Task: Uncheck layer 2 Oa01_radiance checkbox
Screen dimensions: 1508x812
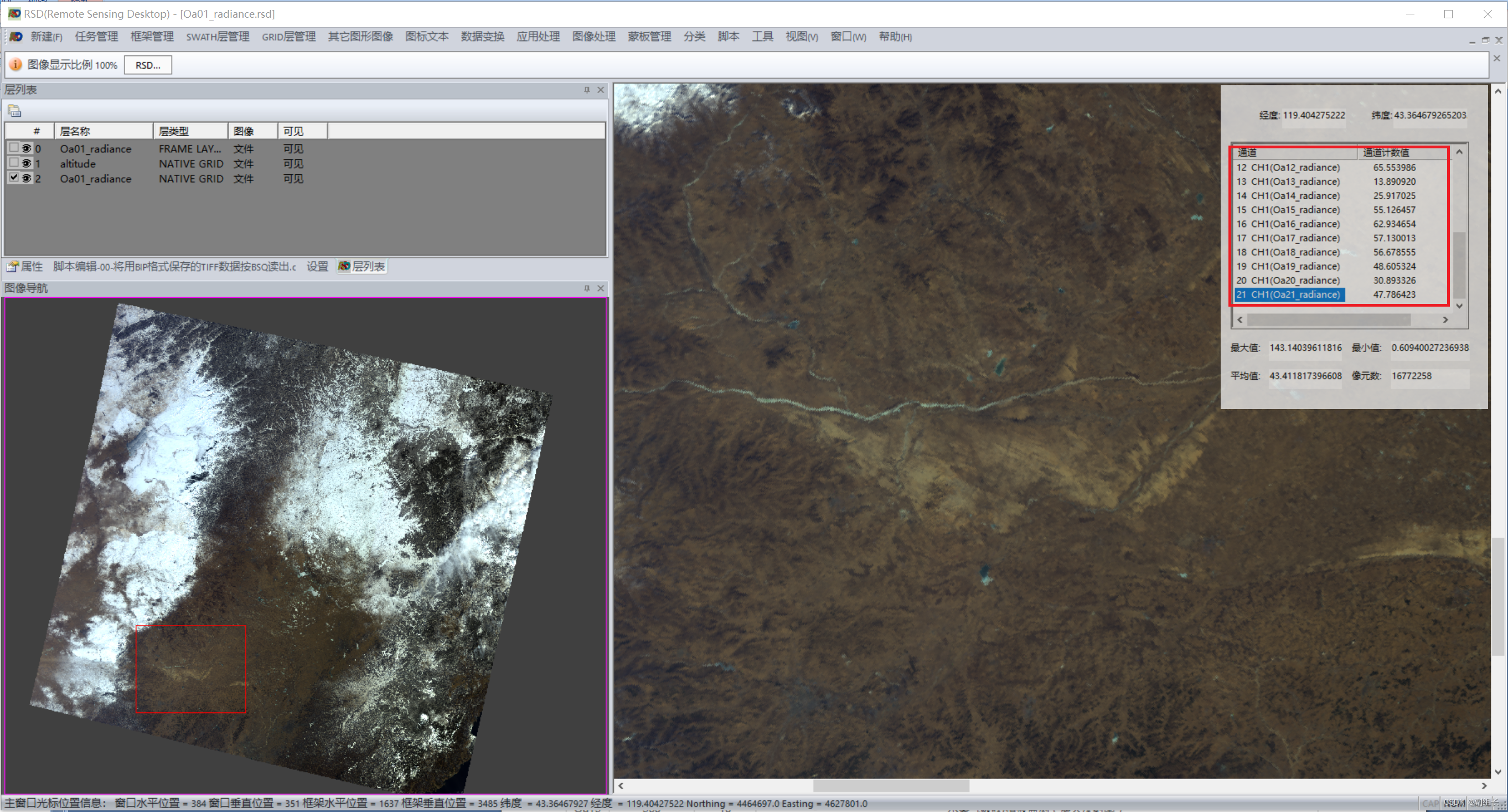Action: click(x=14, y=177)
